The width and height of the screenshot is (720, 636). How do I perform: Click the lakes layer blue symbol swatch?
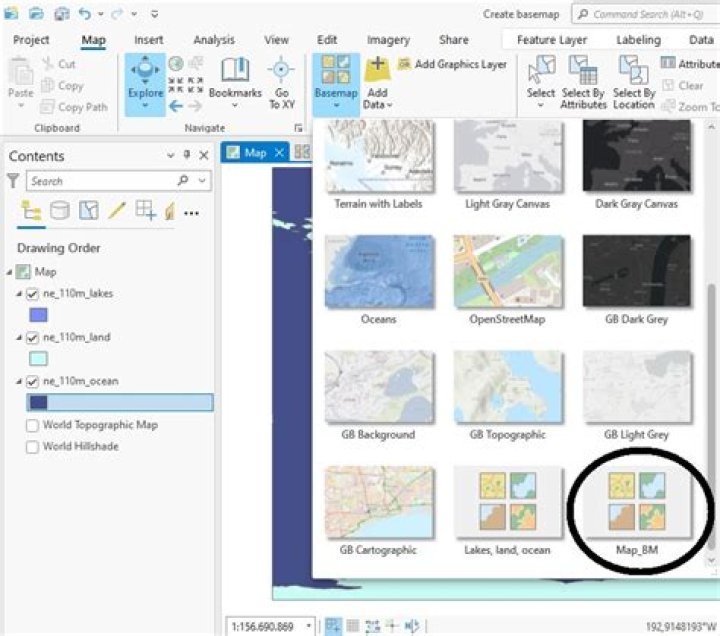point(38,315)
